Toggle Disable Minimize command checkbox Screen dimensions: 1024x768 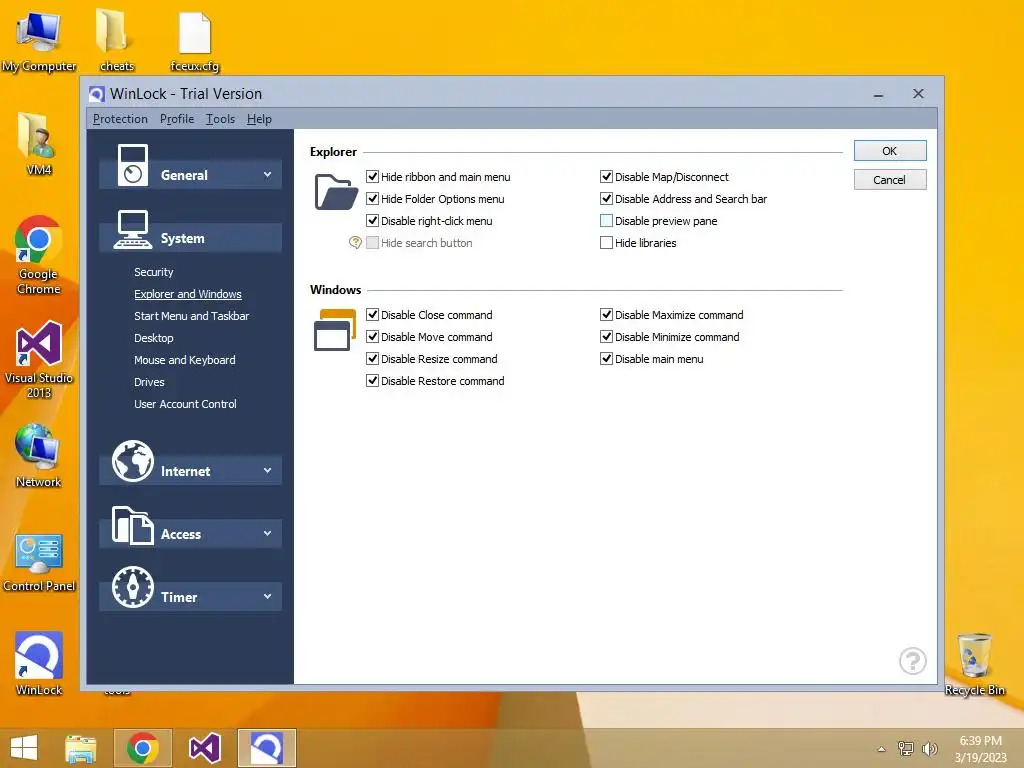[x=607, y=336]
